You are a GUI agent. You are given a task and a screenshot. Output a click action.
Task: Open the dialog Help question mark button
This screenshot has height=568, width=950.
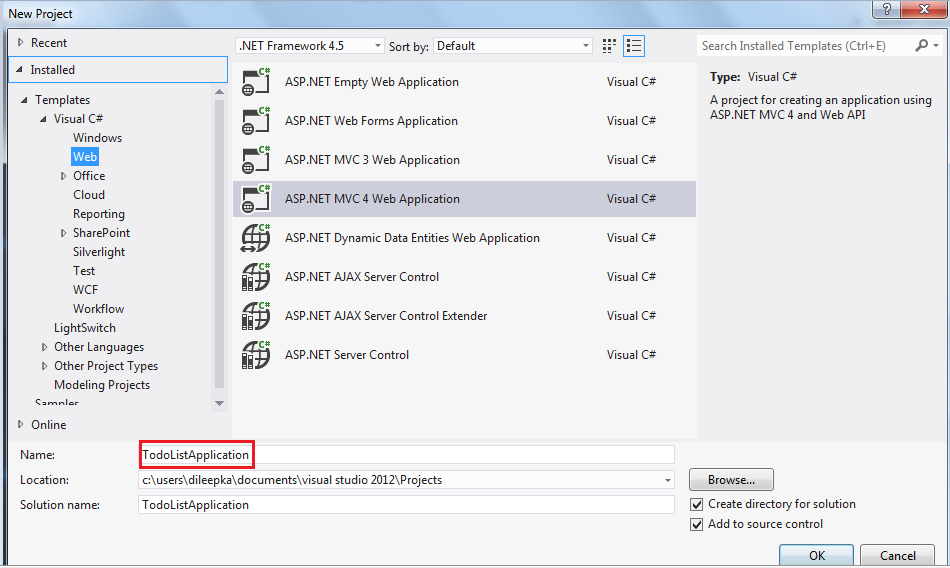886,9
